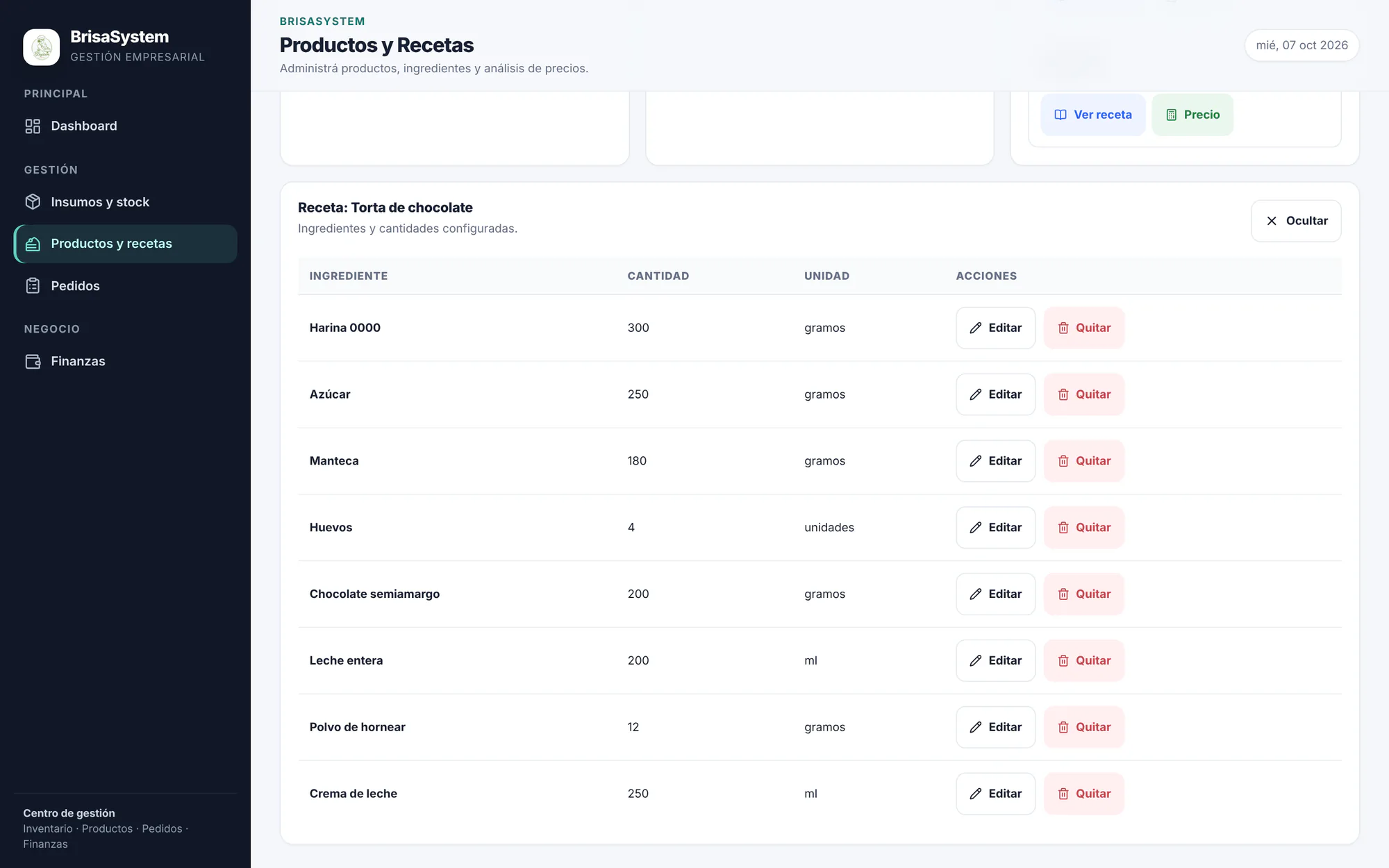This screenshot has height=868, width=1389.
Task: Click the Ver receta button
Action: pyautogui.click(x=1093, y=115)
